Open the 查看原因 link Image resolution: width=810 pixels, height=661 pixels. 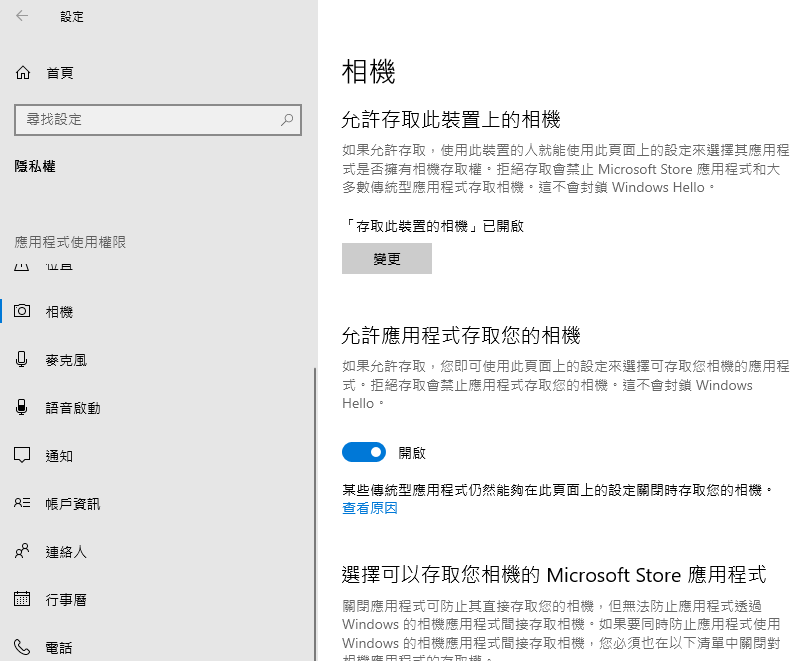coord(370,508)
